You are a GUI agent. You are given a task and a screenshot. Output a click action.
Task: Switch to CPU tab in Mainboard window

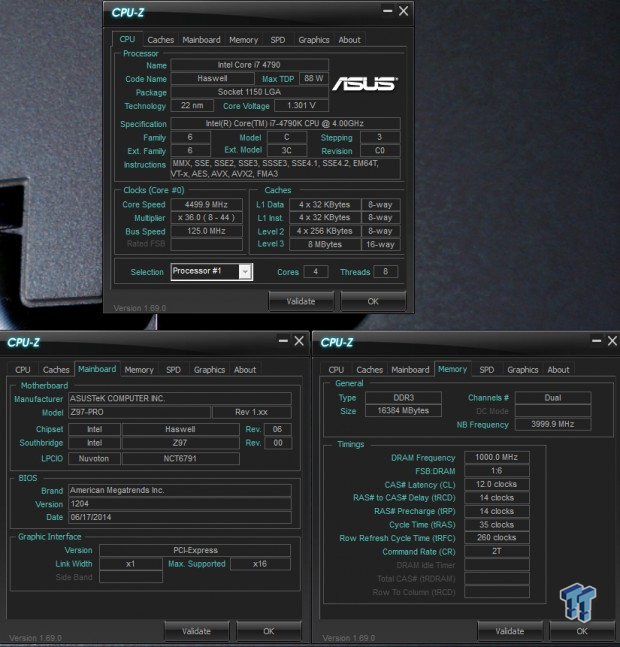23,370
